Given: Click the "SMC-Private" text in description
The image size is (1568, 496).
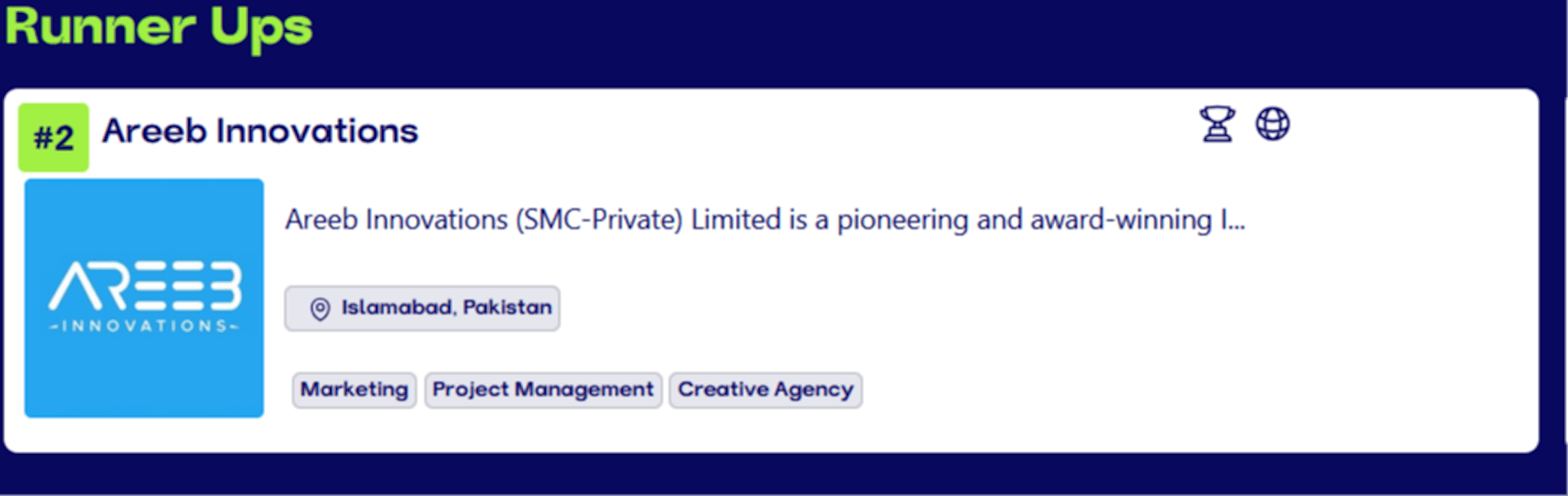Looking at the screenshot, I should pyautogui.click(x=599, y=220).
